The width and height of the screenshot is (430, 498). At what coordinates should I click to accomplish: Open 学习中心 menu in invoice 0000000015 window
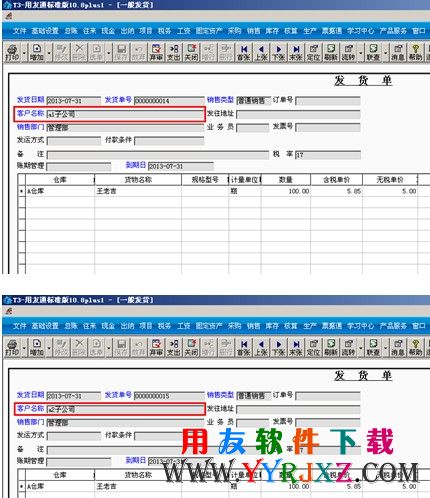click(361, 326)
